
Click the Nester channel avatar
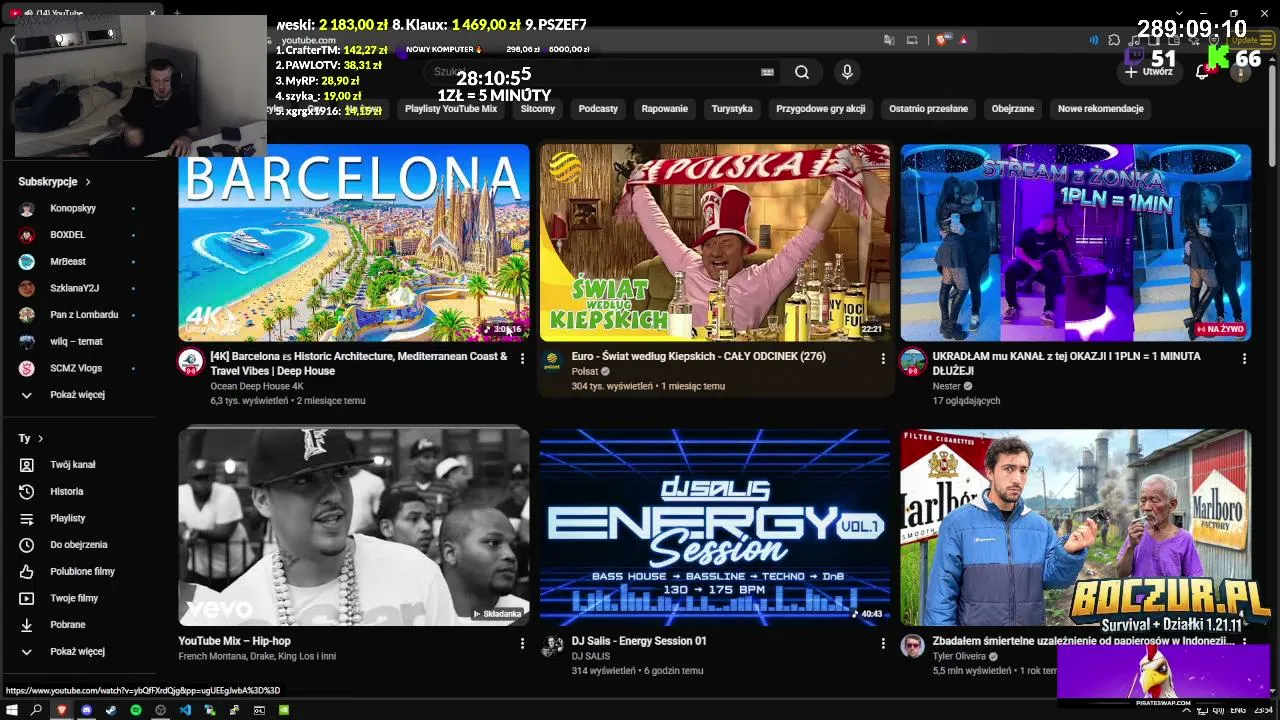tap(912, 362)
